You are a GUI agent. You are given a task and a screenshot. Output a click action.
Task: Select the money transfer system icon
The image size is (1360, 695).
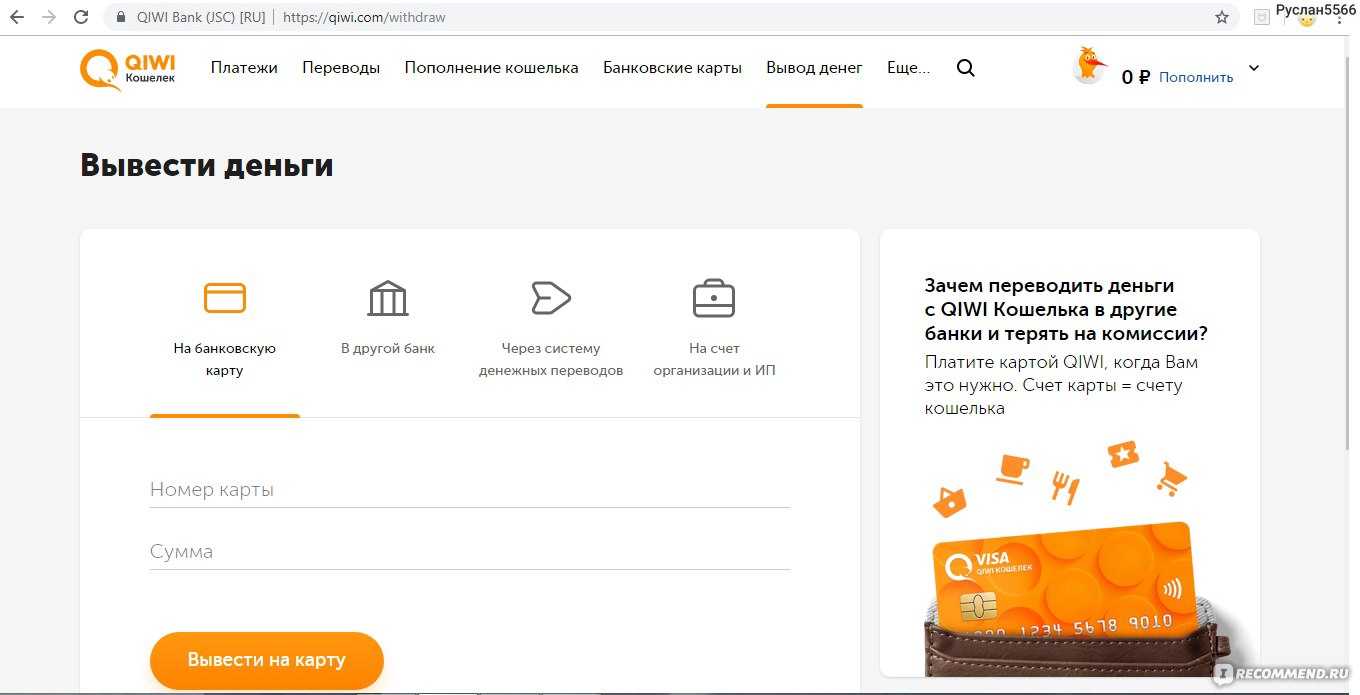pos(550,298)
